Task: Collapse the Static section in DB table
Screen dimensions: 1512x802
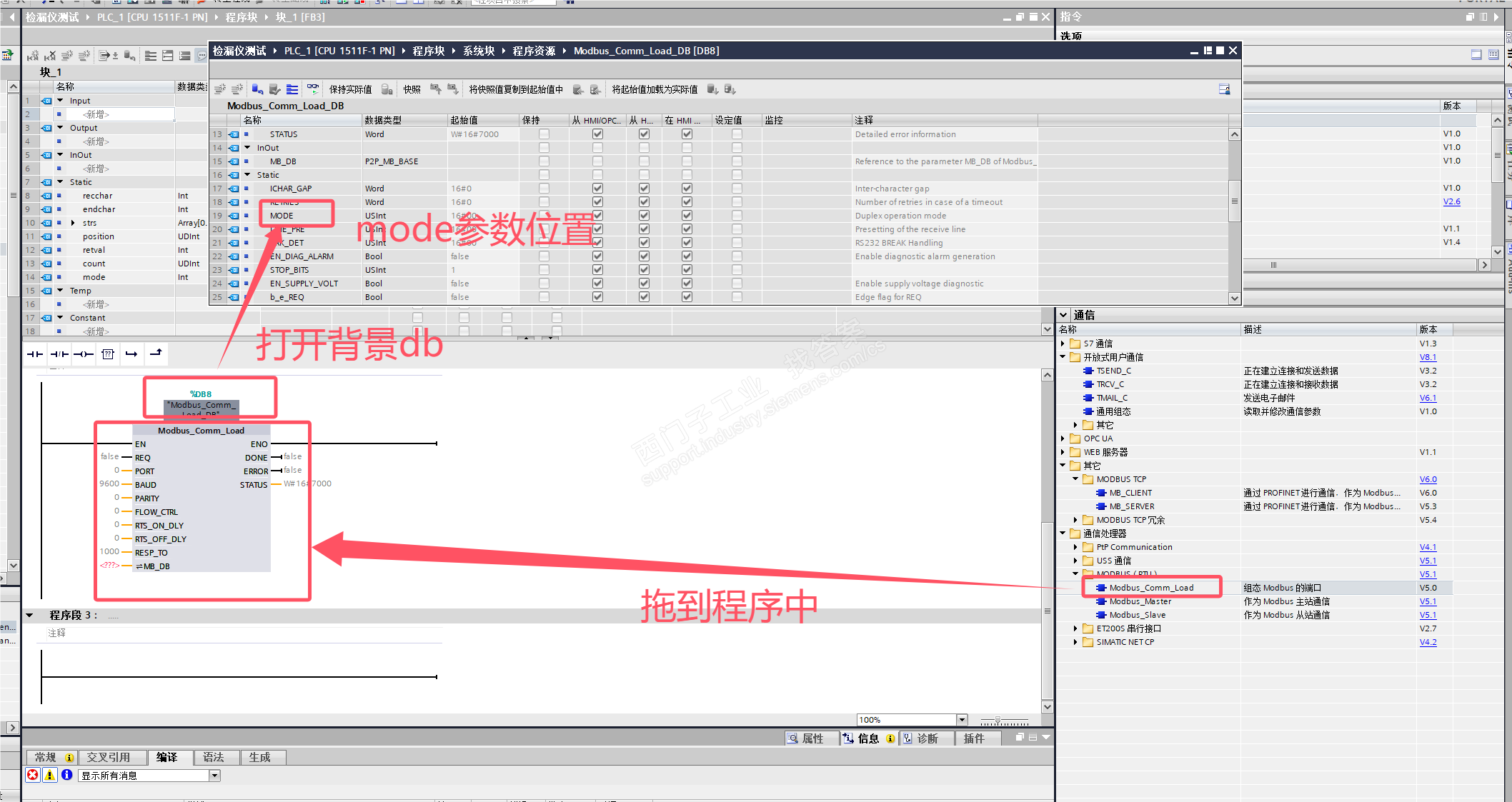Action: tap(248, 175)
